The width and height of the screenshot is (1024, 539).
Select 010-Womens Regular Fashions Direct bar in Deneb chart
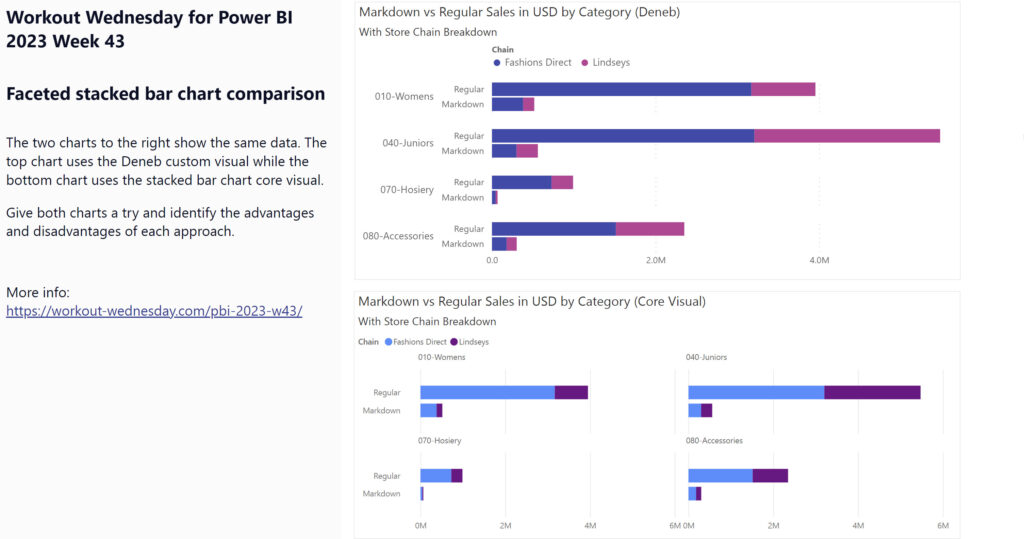tap(620, 89)
